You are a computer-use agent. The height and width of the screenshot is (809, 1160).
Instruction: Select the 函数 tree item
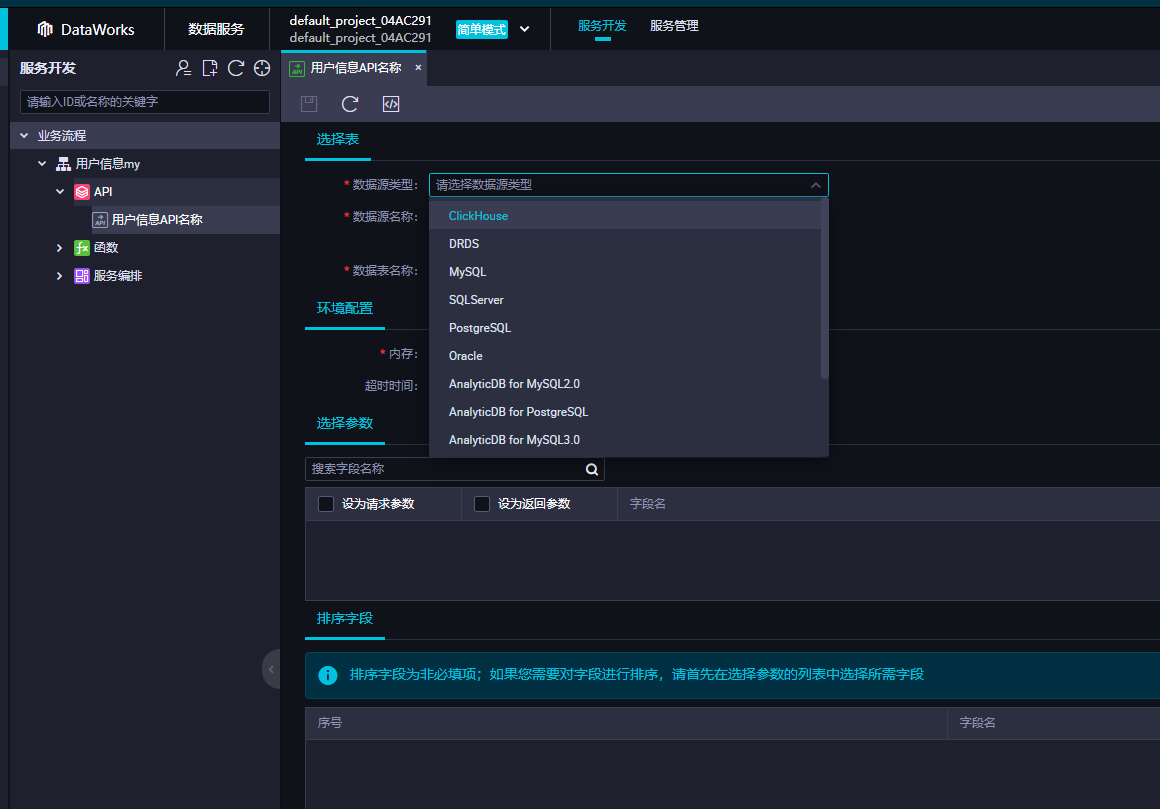106,248
